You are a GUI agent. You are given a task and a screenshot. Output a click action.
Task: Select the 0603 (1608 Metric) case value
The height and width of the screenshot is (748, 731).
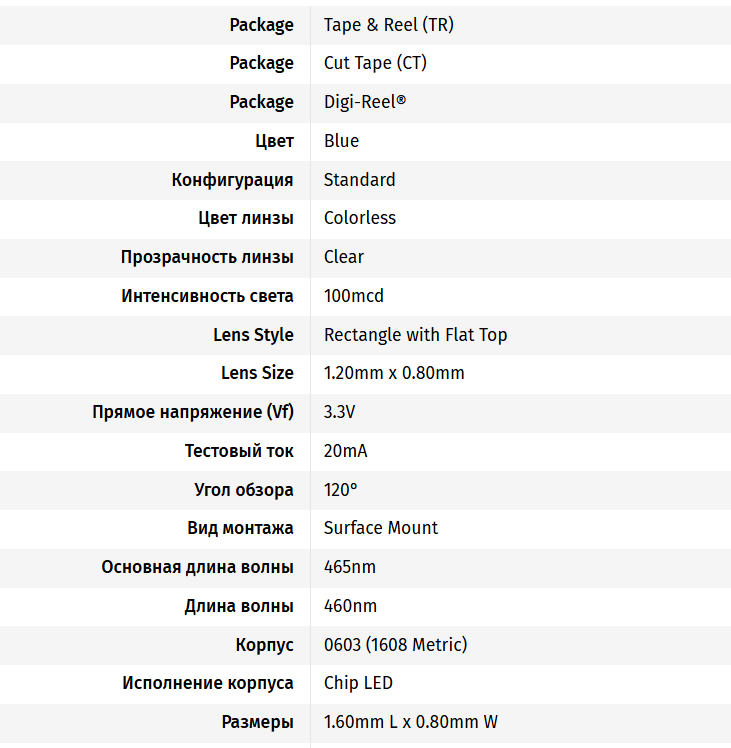395,645
